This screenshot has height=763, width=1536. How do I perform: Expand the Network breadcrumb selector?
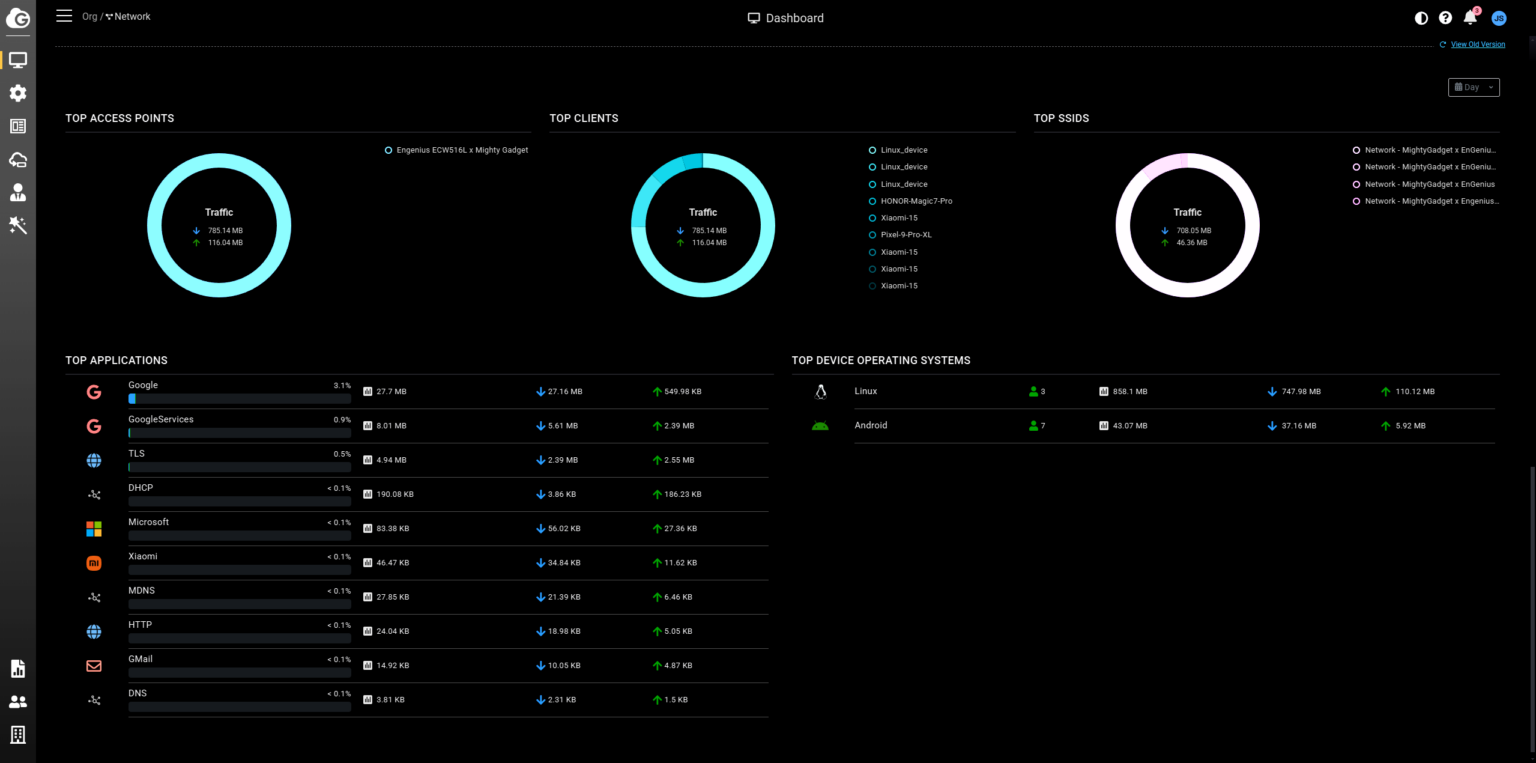coord(131,16)
